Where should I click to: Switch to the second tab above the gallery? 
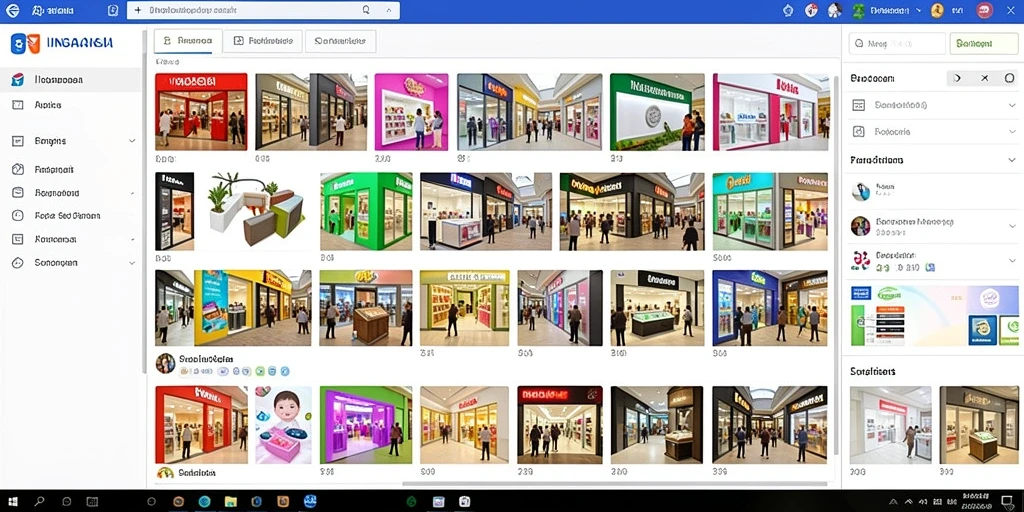263,40
